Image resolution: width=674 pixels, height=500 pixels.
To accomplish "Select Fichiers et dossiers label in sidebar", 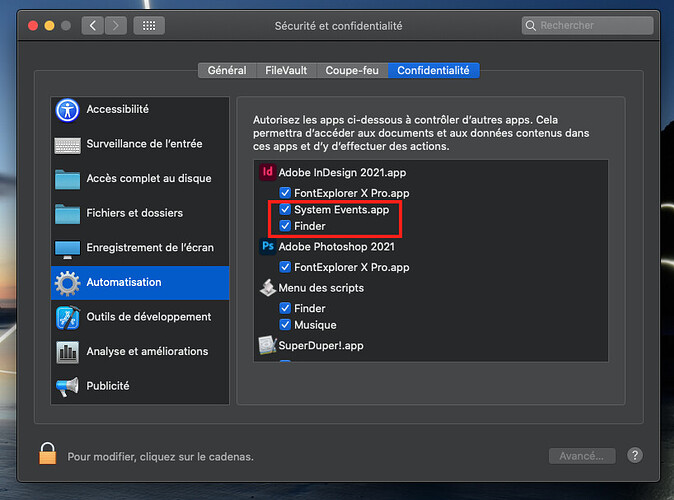I will tap(135, 213).
